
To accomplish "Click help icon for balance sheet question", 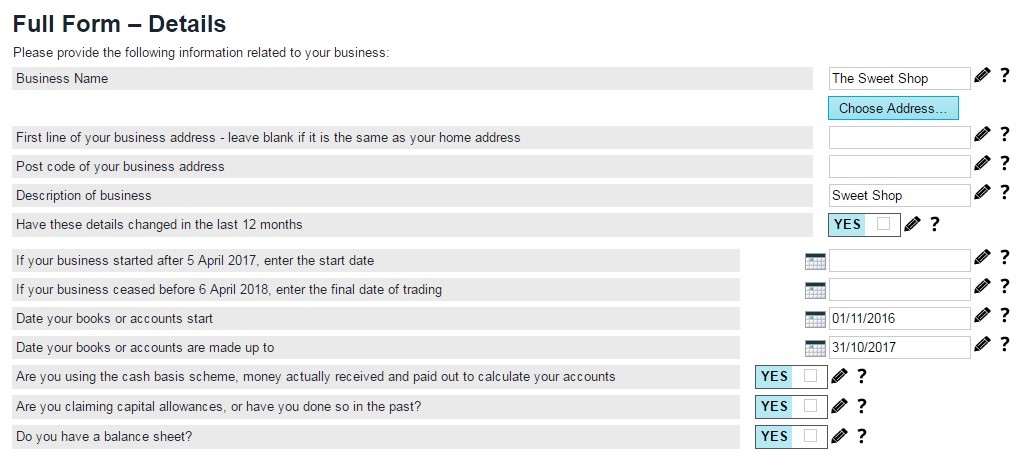I will pyautogui.click(x=861, y=435).
